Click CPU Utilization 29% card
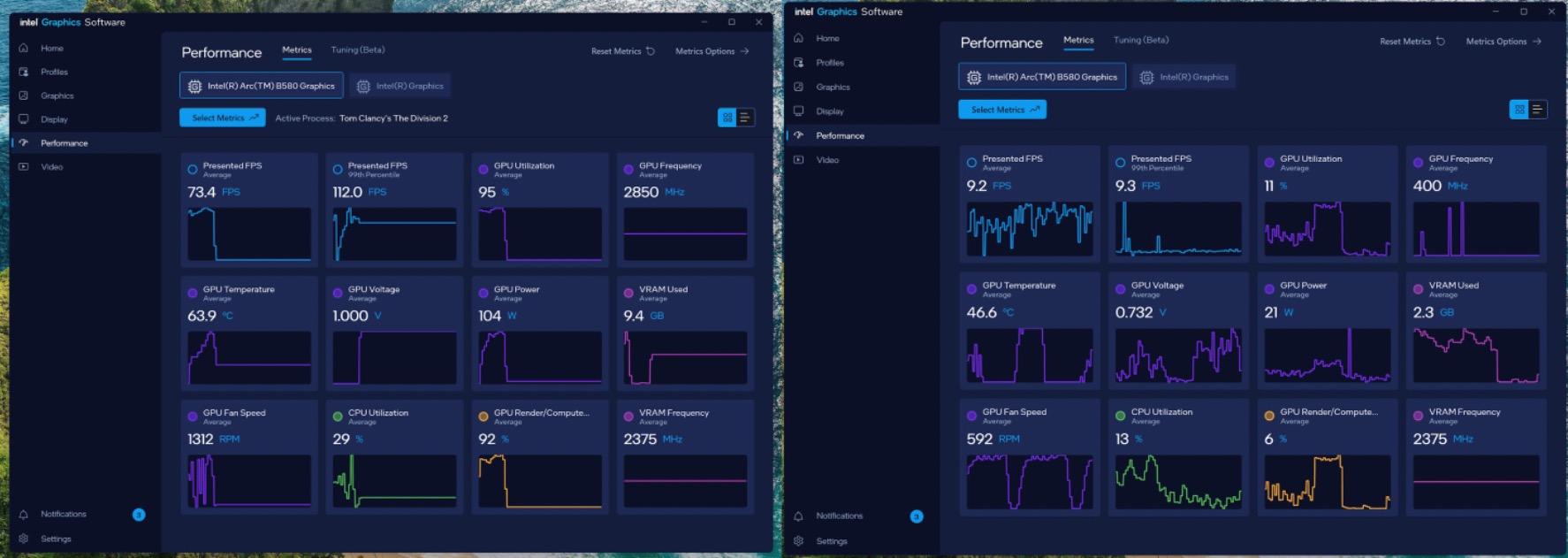Viewport: 1568px width, 558px height. click(394, 457)
